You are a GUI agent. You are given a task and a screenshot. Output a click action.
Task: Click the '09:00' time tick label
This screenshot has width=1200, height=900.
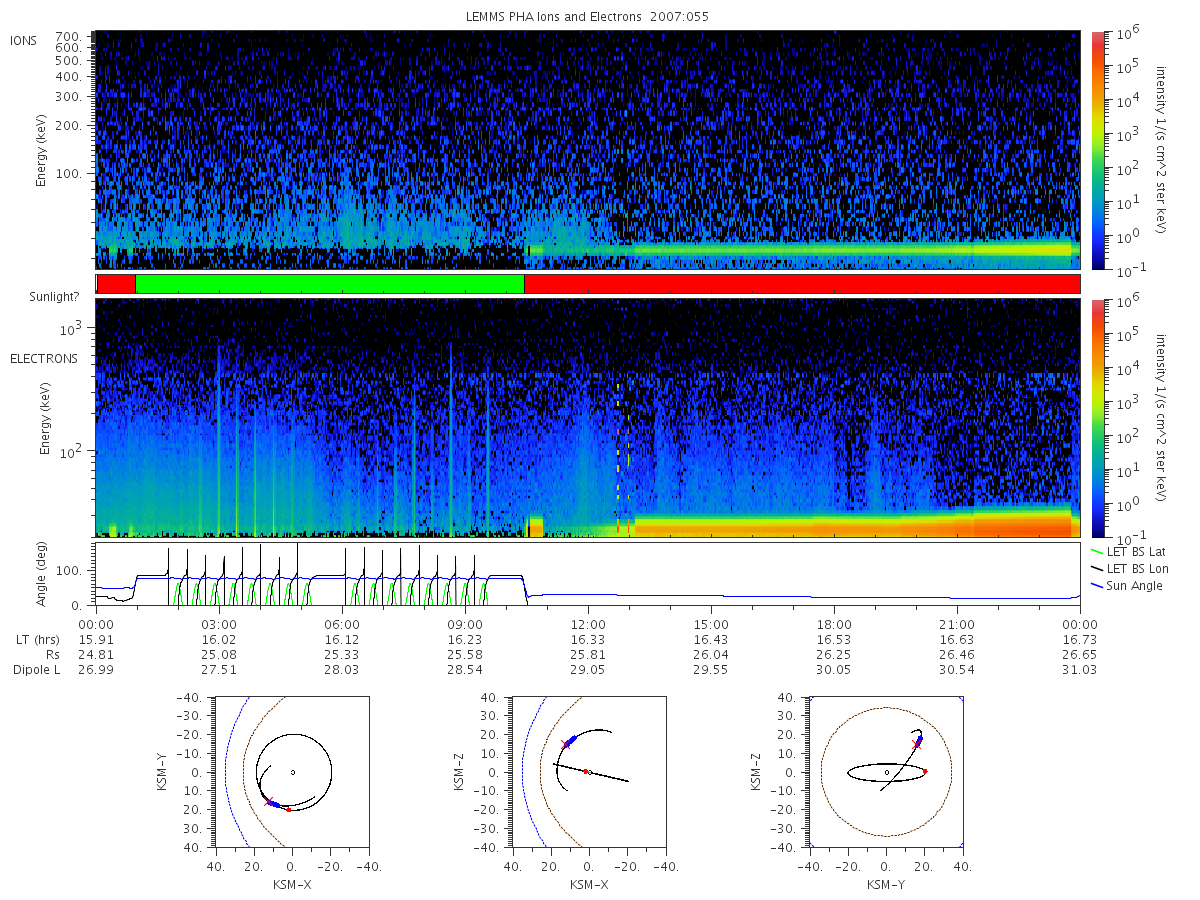(x=465, y=624)
